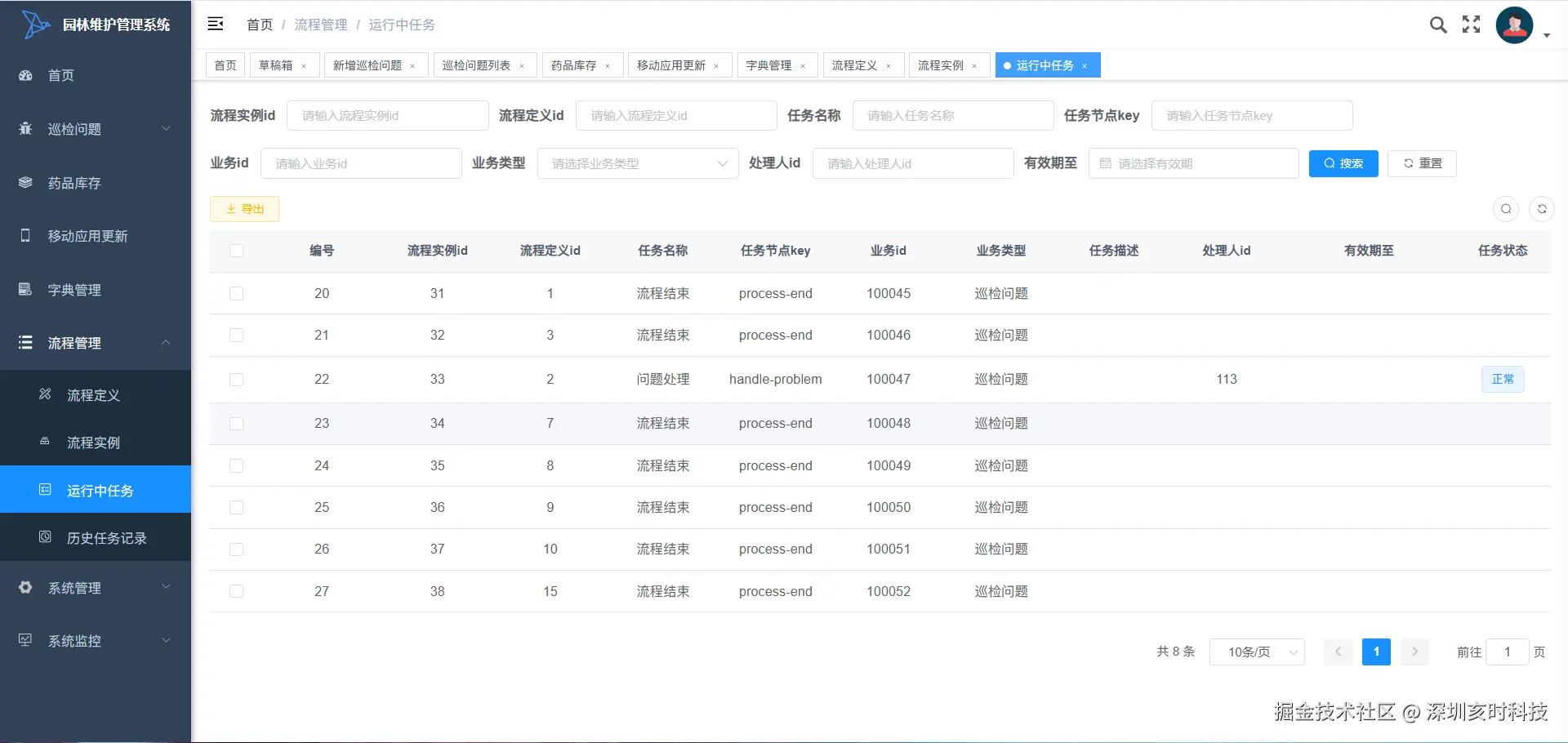Check the row numbered 23
Image resolution: width=1568 pixels, height=743 pixels.
236,423
